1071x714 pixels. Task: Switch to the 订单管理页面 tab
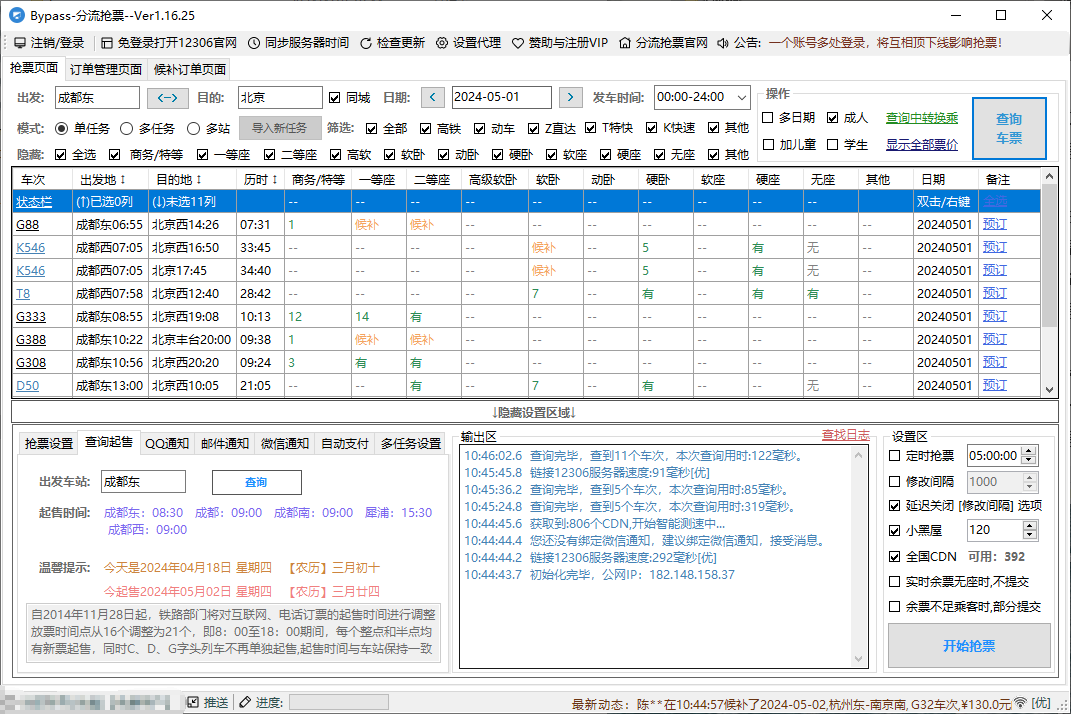(105, 70)
